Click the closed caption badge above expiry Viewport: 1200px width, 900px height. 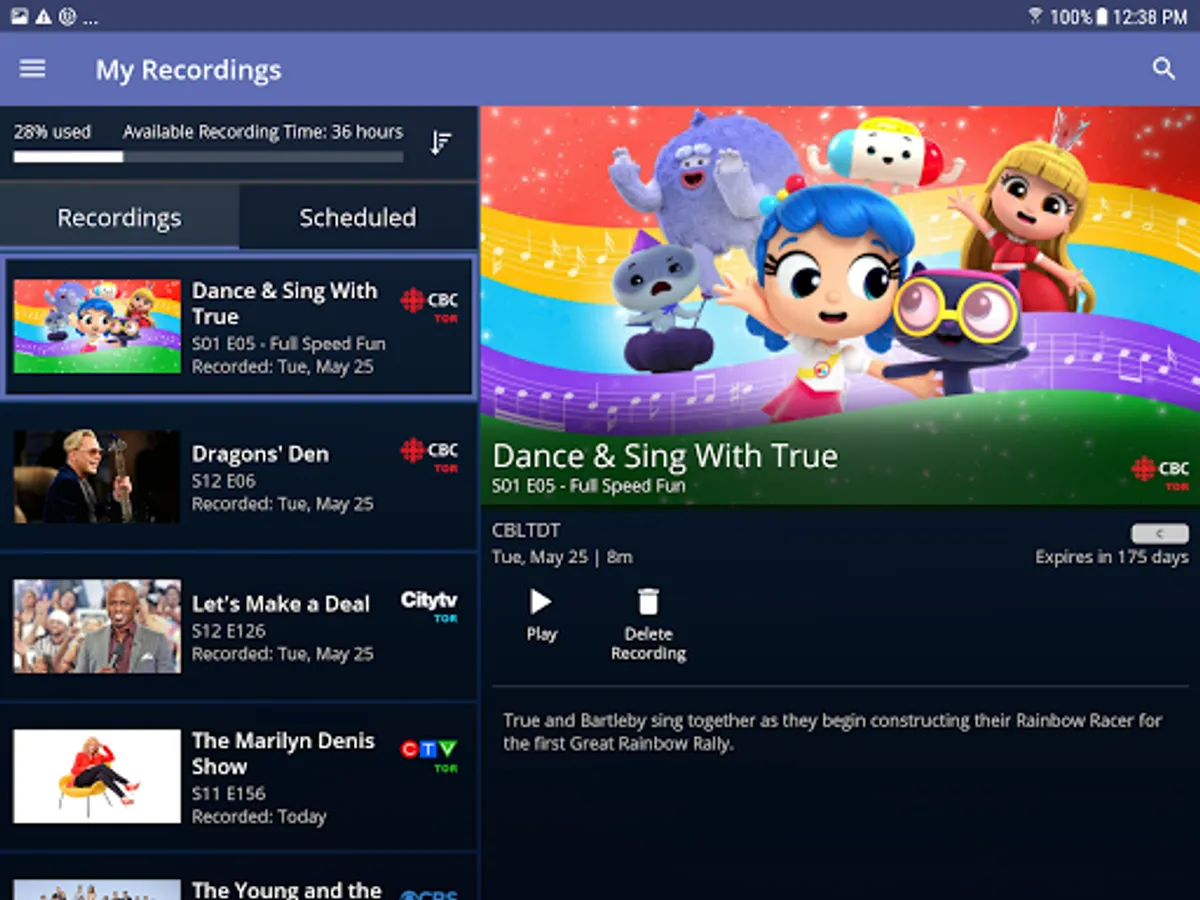tap(1160, 533)
